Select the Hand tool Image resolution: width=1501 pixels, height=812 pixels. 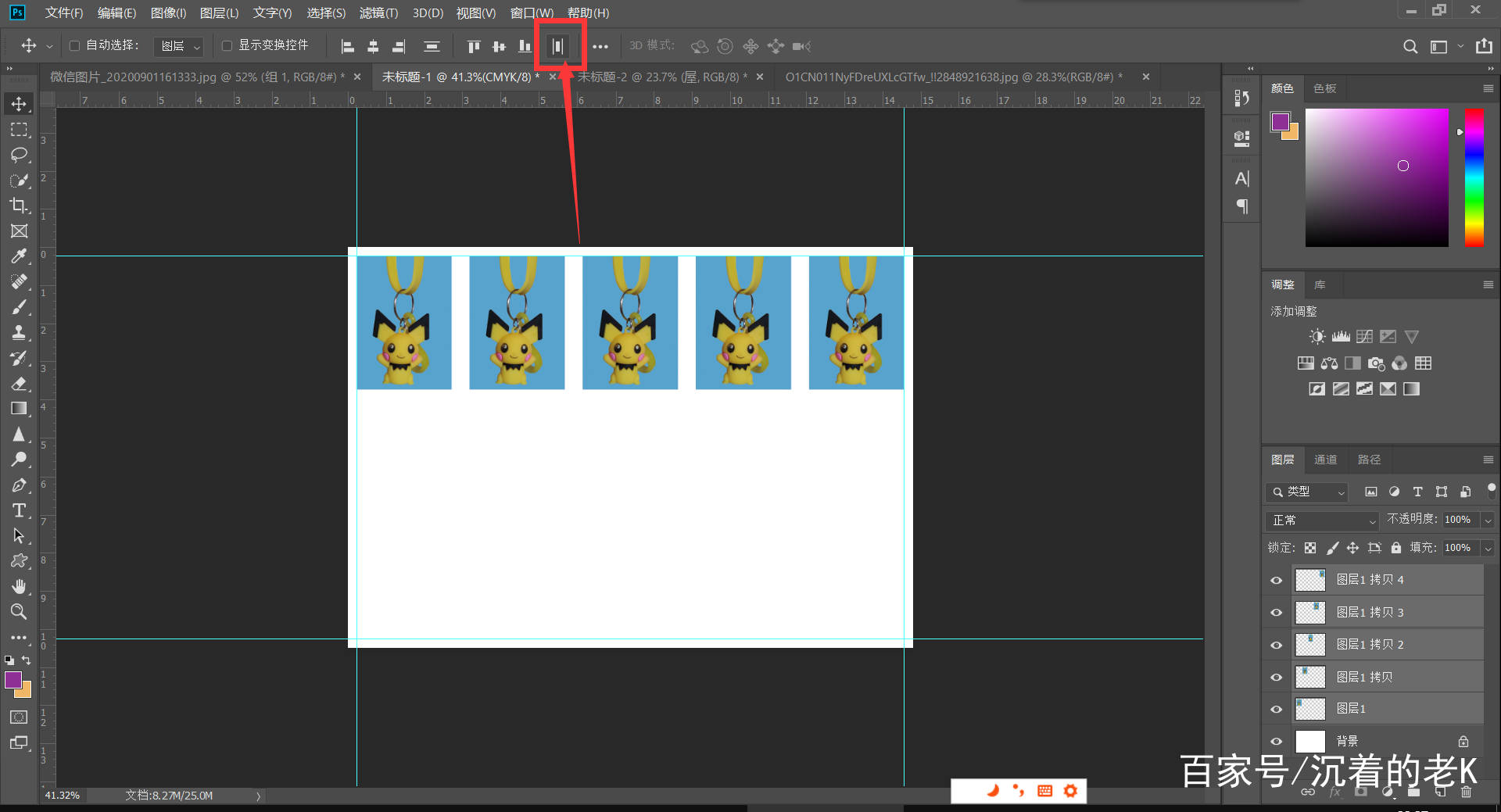19,586
